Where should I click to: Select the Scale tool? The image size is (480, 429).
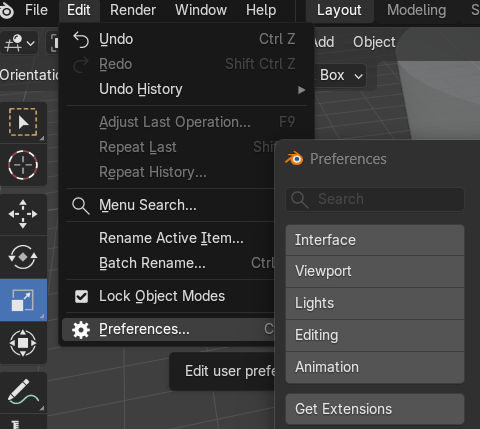(x=23, y=300)
